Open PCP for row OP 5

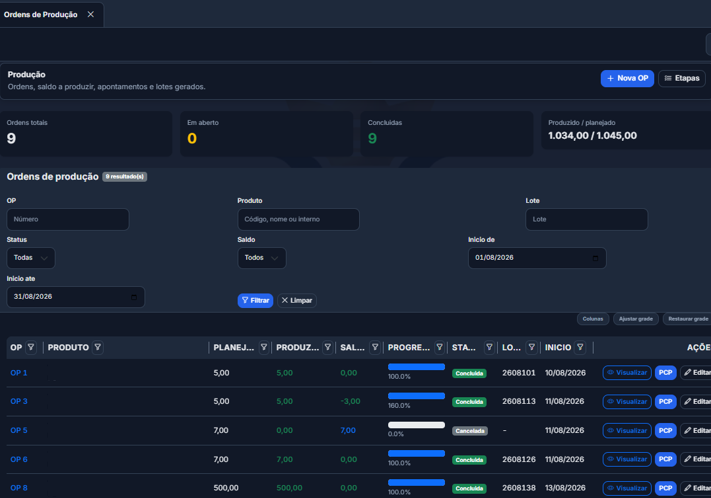click(666, 430)
